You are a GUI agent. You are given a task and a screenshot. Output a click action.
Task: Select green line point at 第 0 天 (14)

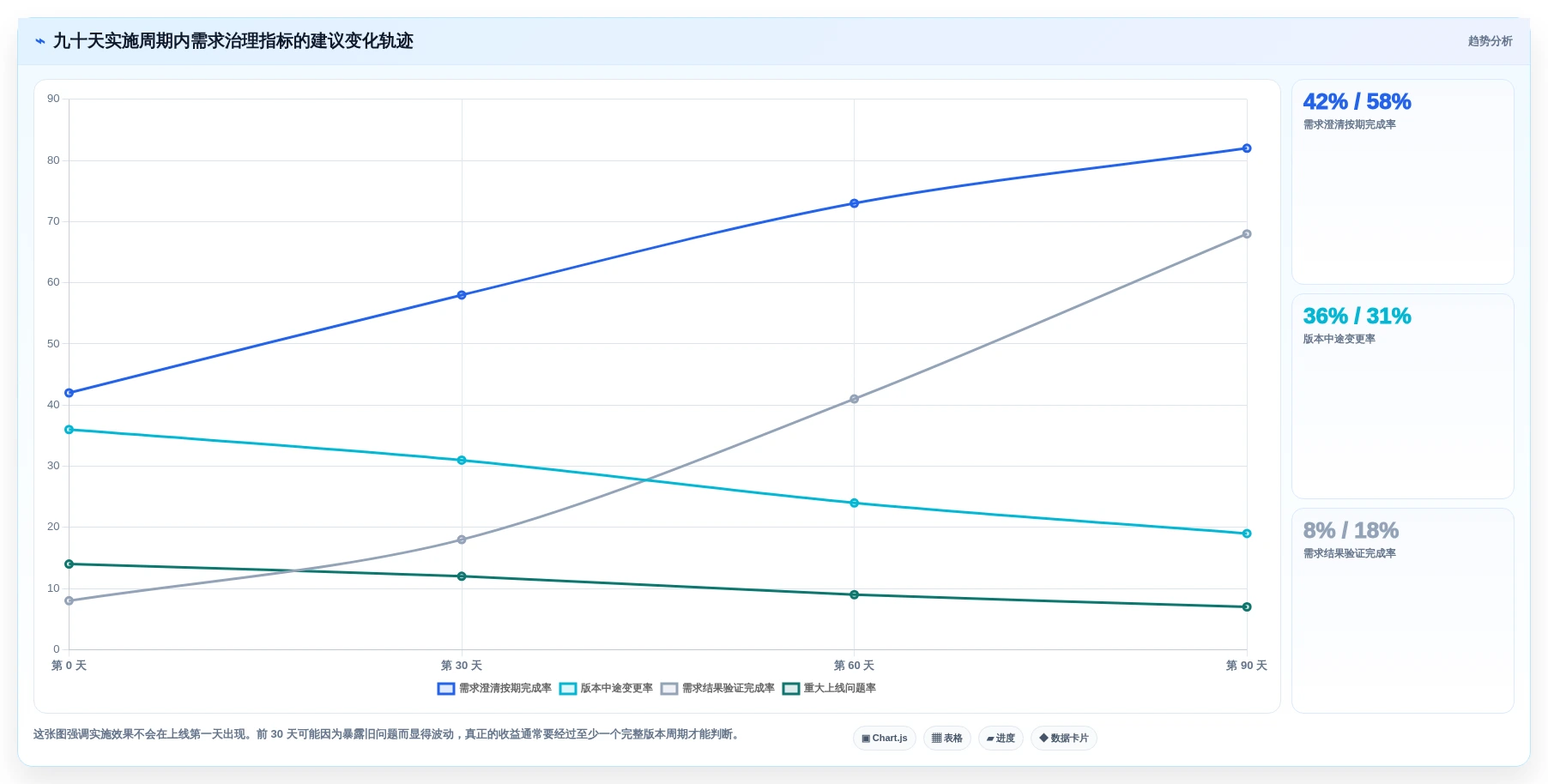[70, 564]
